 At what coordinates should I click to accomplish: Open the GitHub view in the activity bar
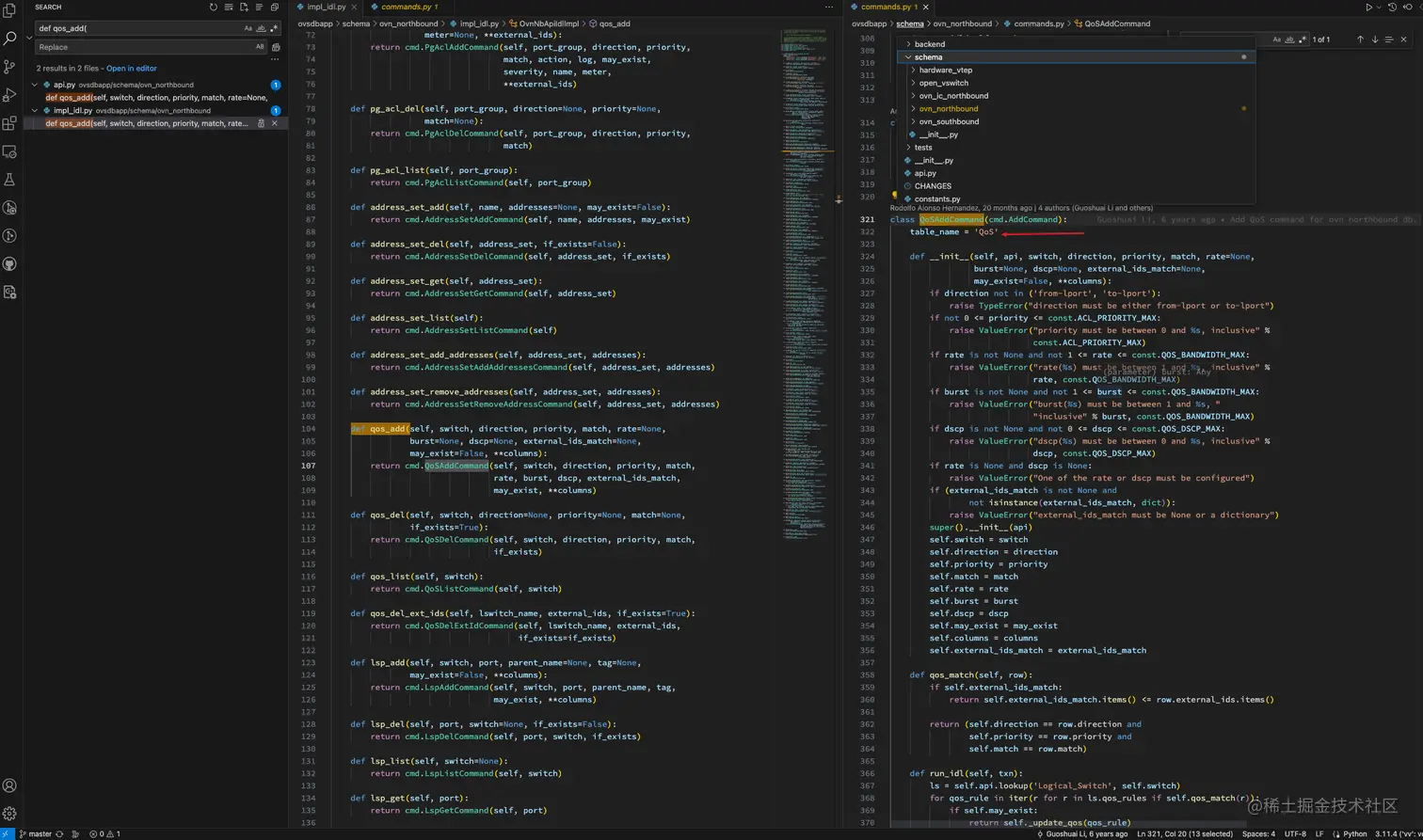(x=10, y=264)
